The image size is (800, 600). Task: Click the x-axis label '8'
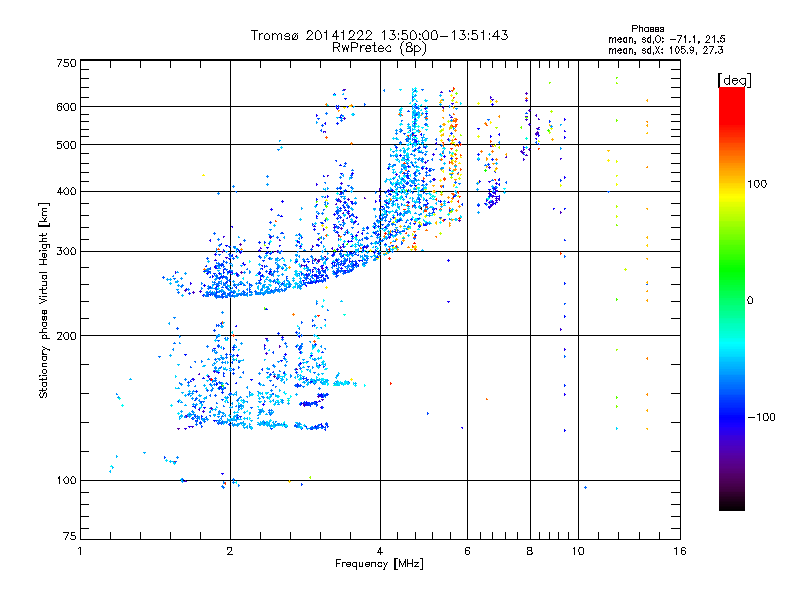click(530, 551)
